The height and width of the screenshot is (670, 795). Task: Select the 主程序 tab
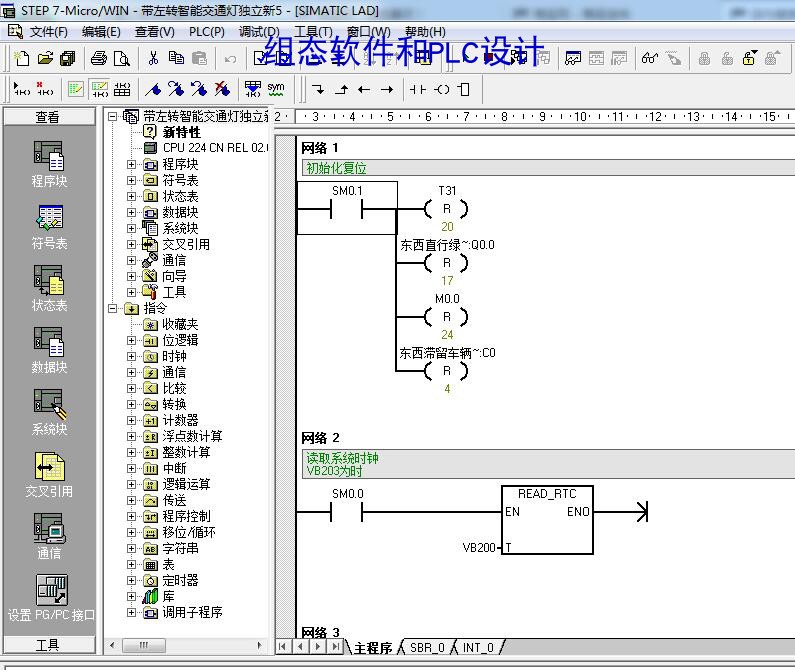pos(373,648)
